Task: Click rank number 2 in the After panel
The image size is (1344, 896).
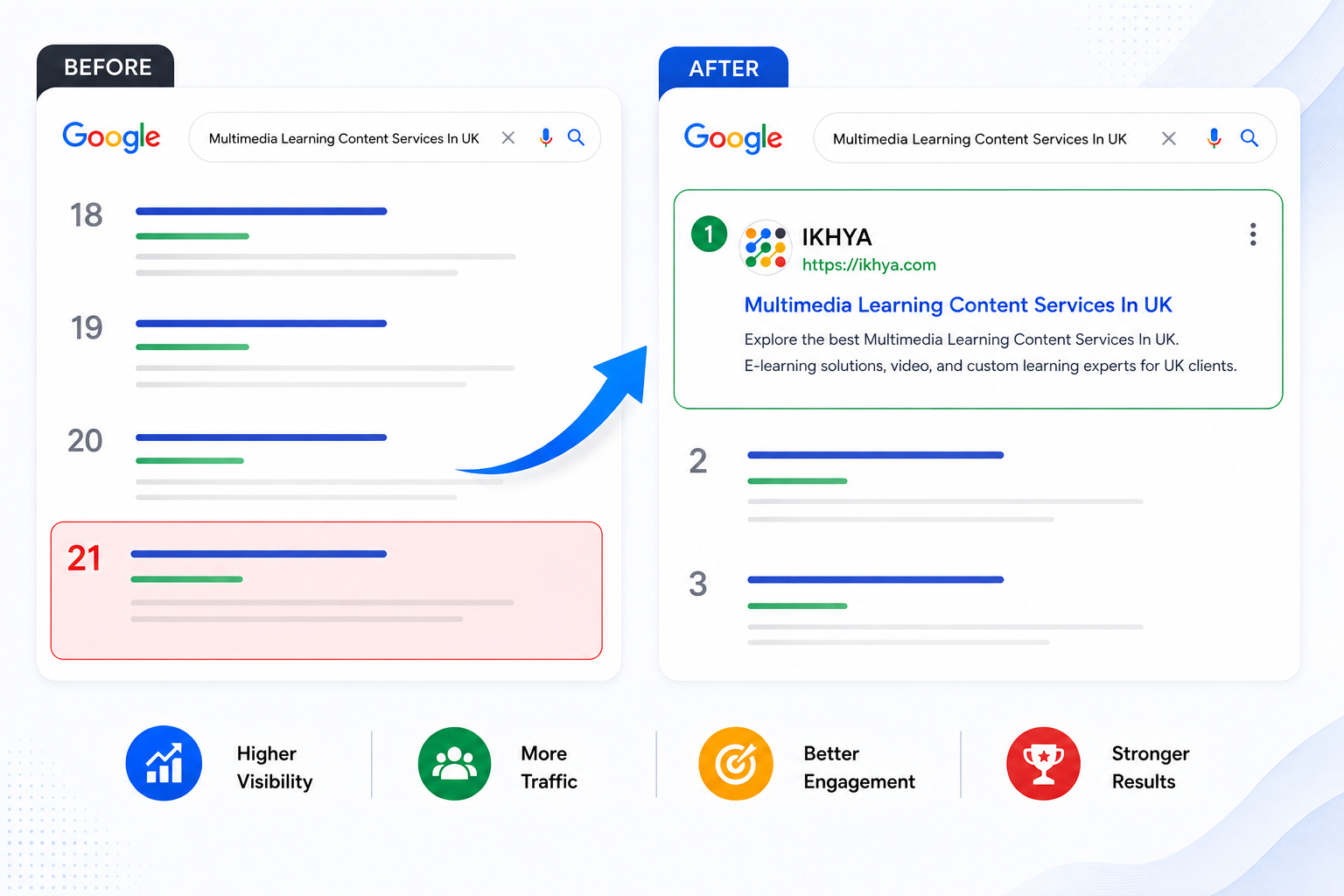Action: pos(697,461)
